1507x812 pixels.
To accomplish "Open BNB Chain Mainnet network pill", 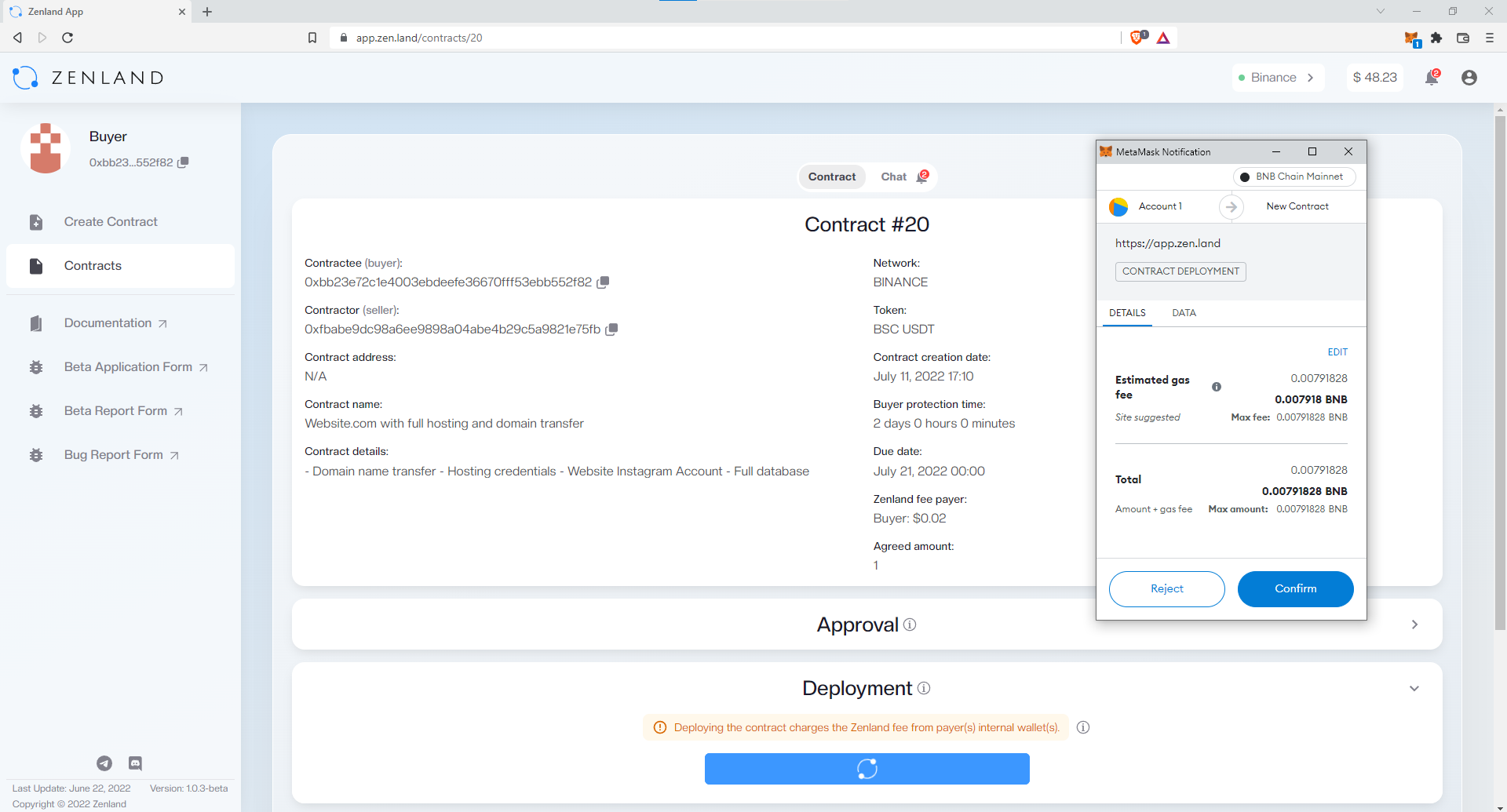I will 1294,177.
